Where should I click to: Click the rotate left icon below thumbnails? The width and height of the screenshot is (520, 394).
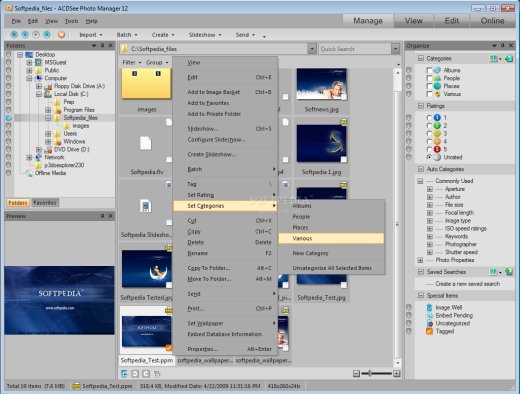click(135, 374)
